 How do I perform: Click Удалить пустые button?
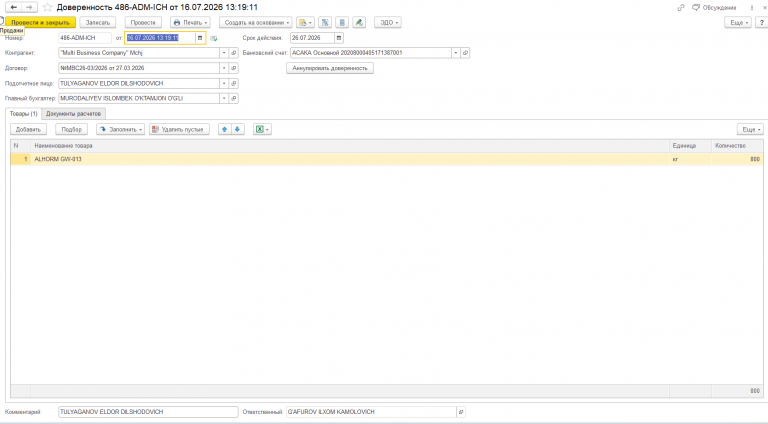pos(179,129)
